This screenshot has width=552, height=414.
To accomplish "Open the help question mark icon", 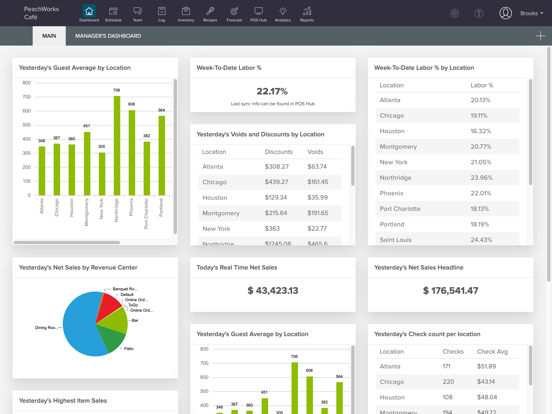I will (x=479, y=13).
